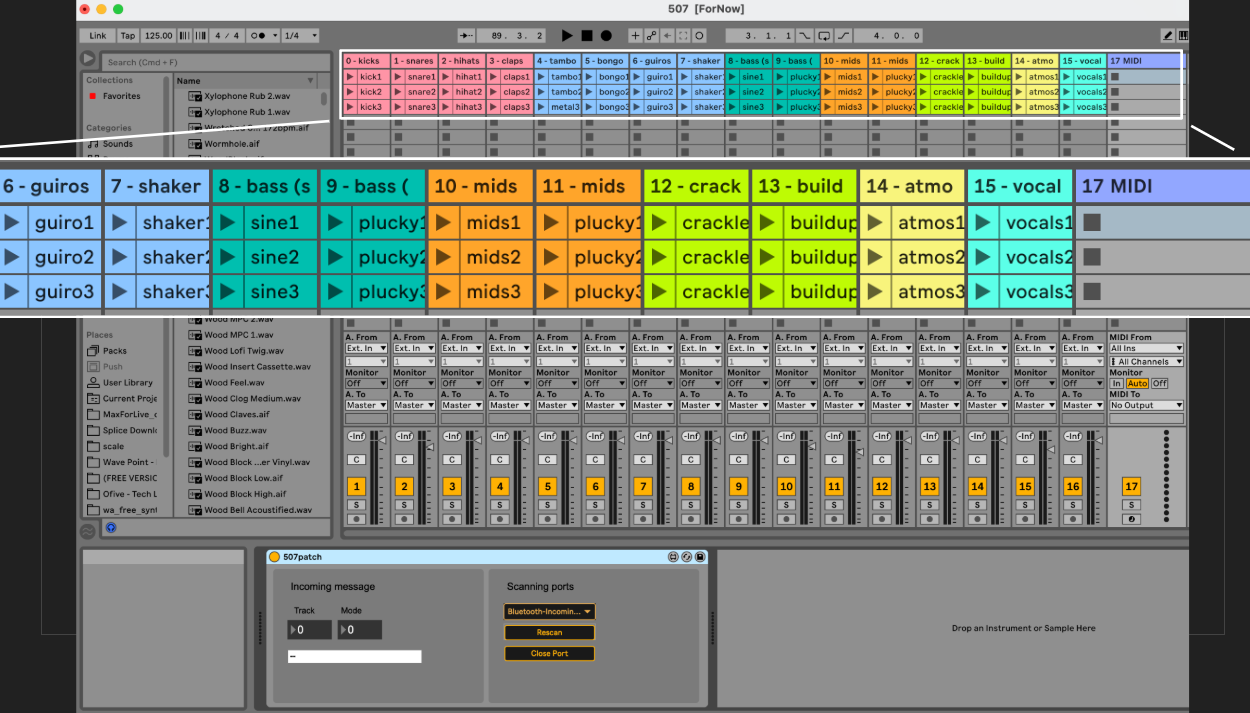Toggle track activator 5
The height and width of the screenshot is (713, 1250).
[547, 487]
